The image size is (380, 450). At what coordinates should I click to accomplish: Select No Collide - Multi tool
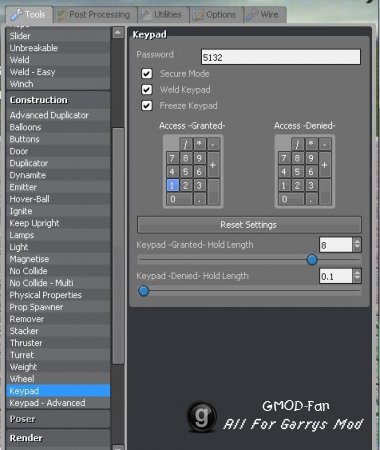[x=58, y=283]
